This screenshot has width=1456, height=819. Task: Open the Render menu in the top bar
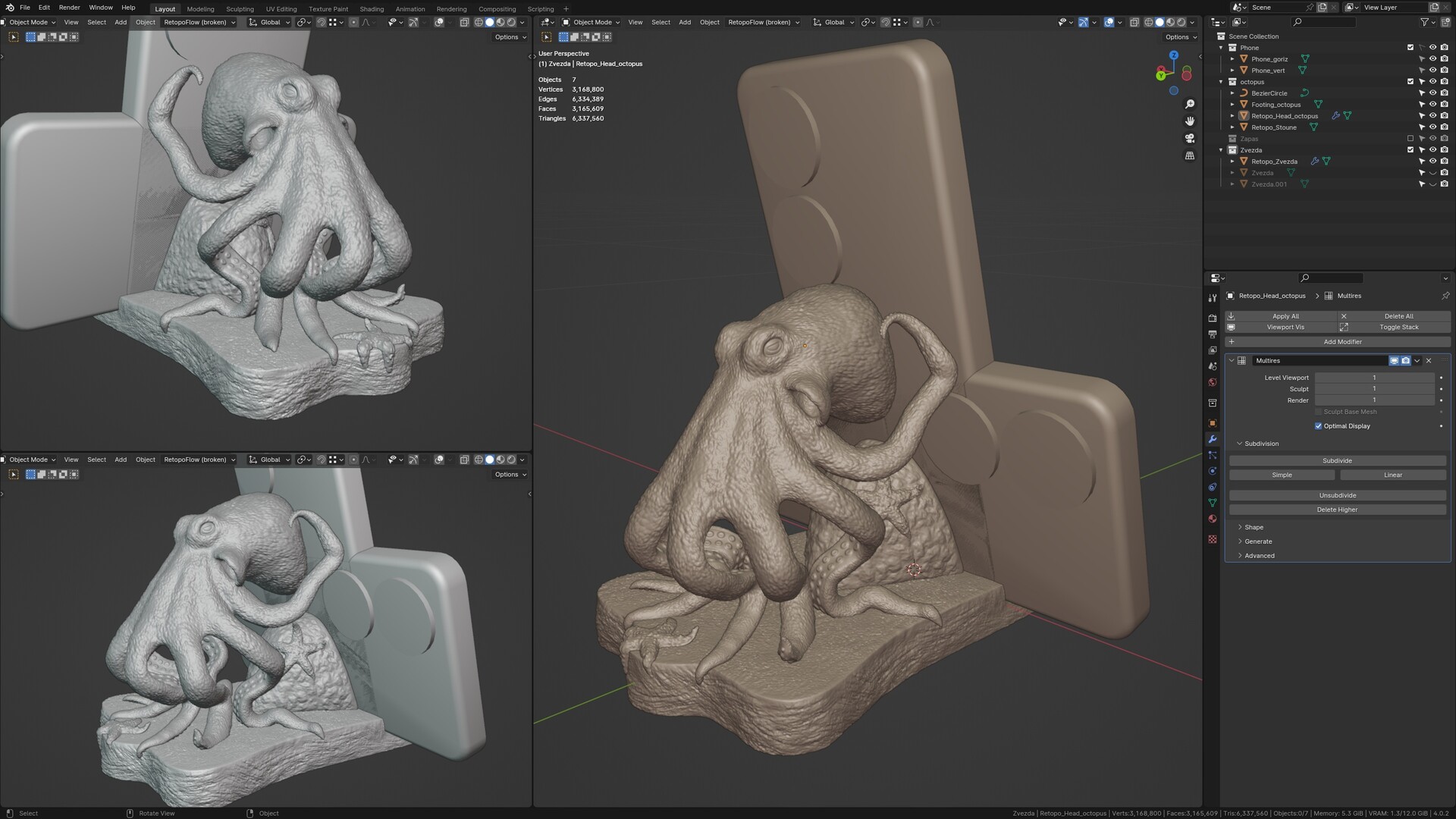pyautogui.click(x=69, y=8)
